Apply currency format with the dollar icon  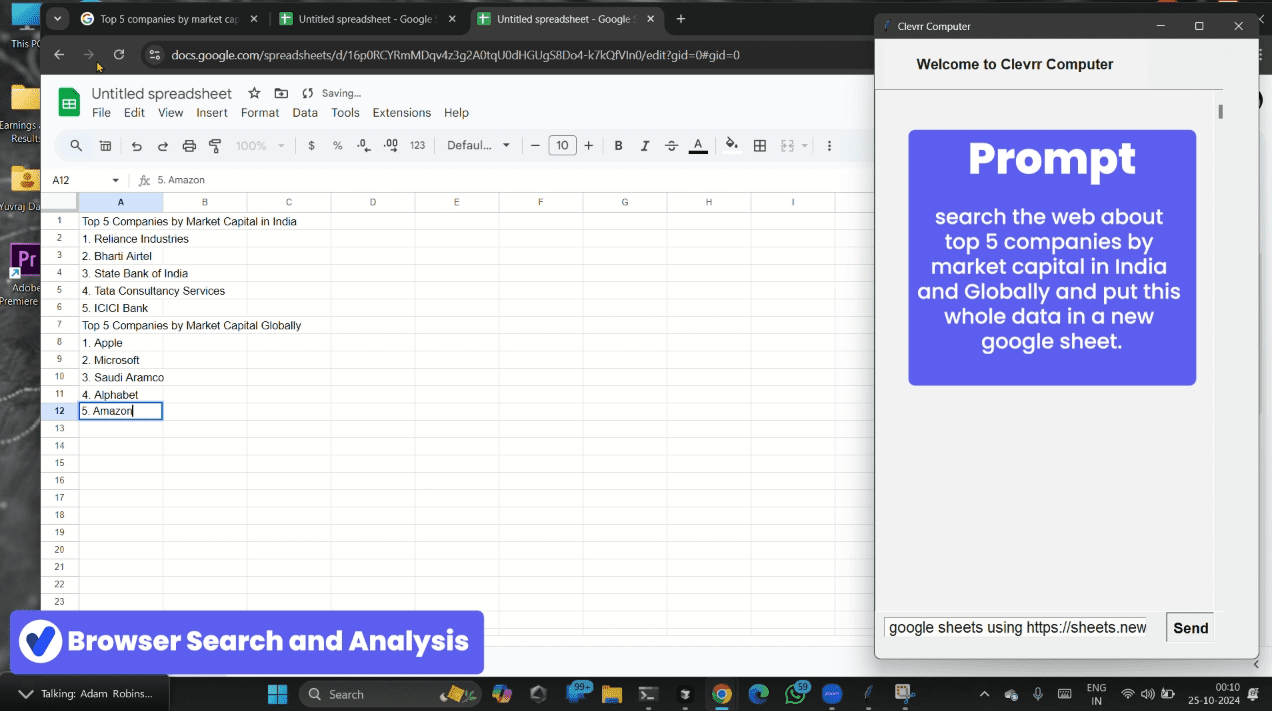pyautogui.click(x=312, y=146)
